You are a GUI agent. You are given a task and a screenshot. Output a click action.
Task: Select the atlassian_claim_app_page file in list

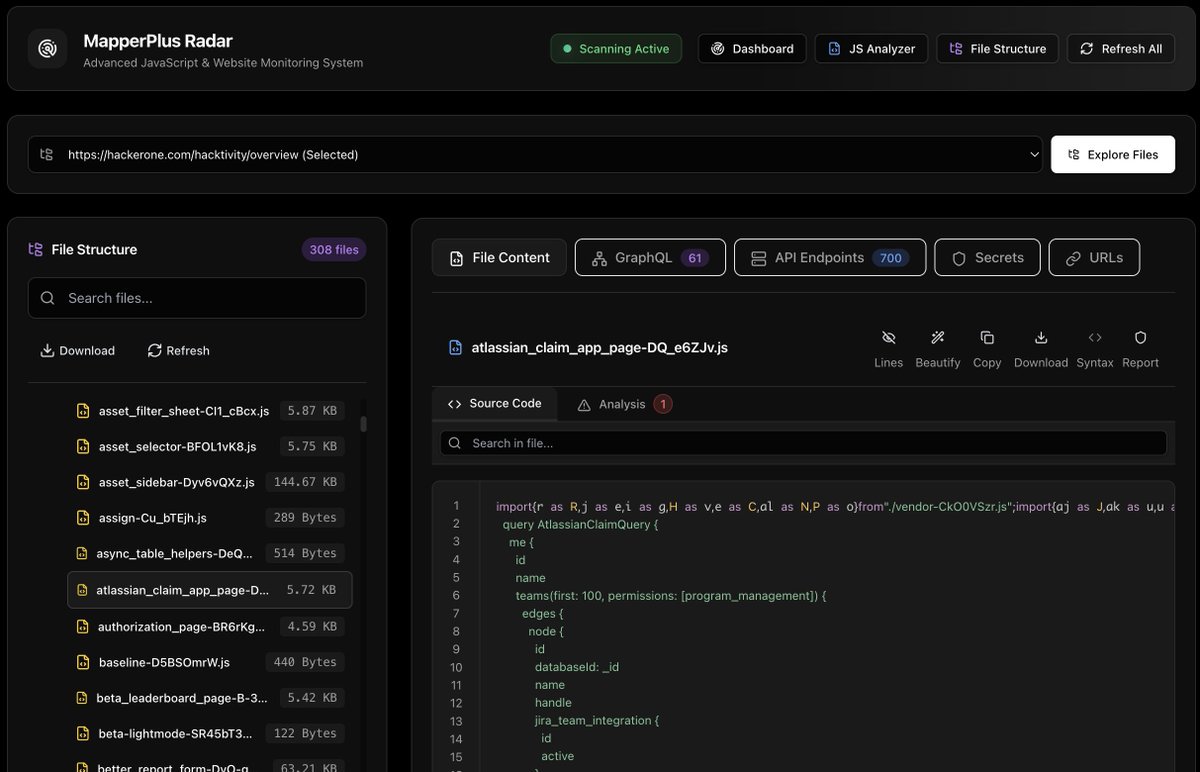pos(210,590)
